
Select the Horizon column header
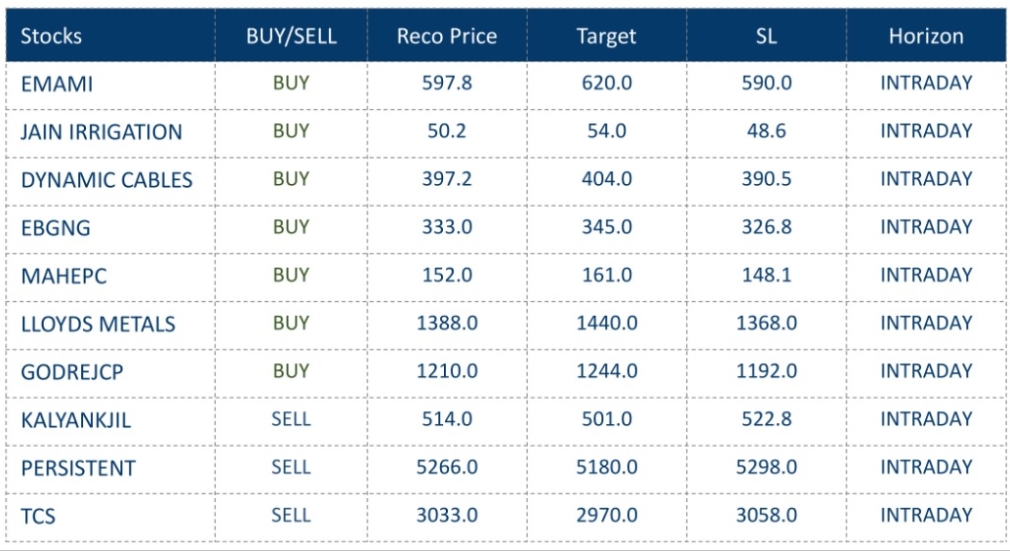(x=926, y=36)
